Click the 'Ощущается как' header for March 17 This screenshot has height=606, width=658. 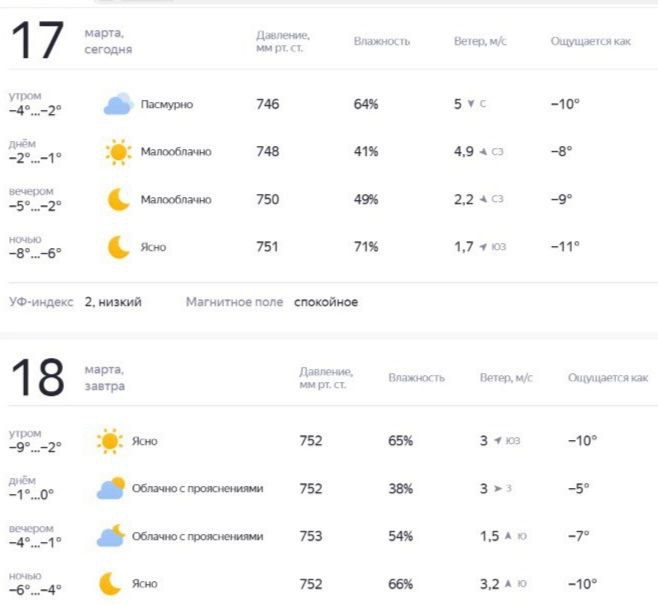[x=591, y=41]
